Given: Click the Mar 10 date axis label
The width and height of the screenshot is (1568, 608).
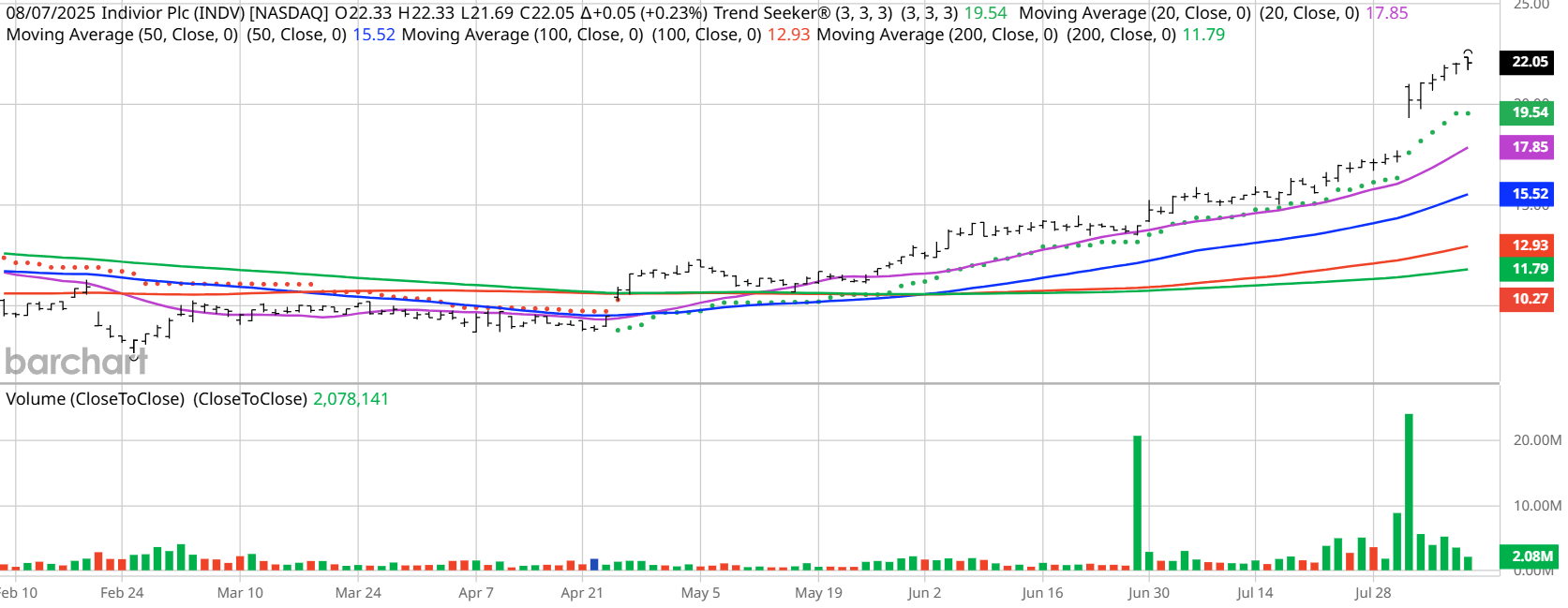Looking at the screenshot, I should click(x=240, y=593).
